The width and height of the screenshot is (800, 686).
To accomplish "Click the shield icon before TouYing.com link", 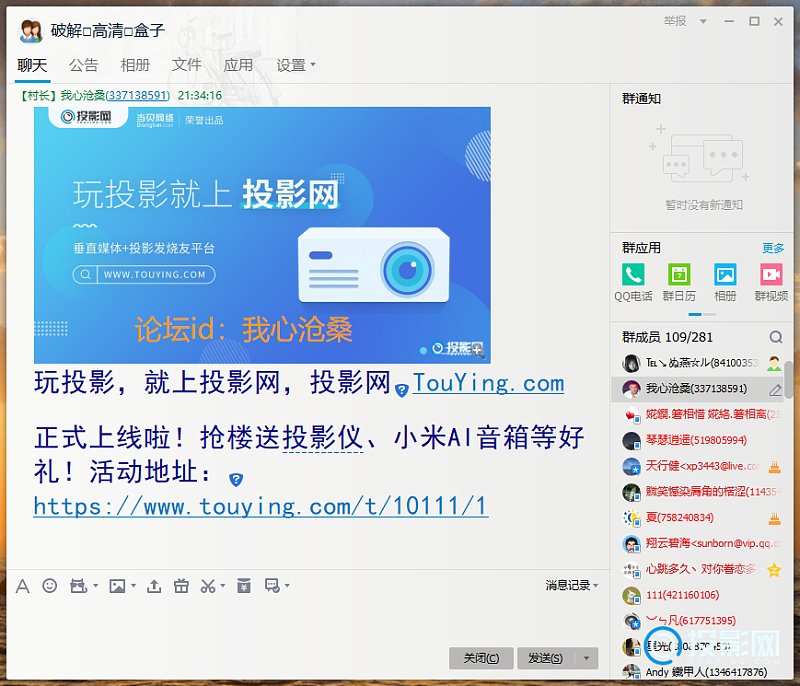I will tap(402, 391).
